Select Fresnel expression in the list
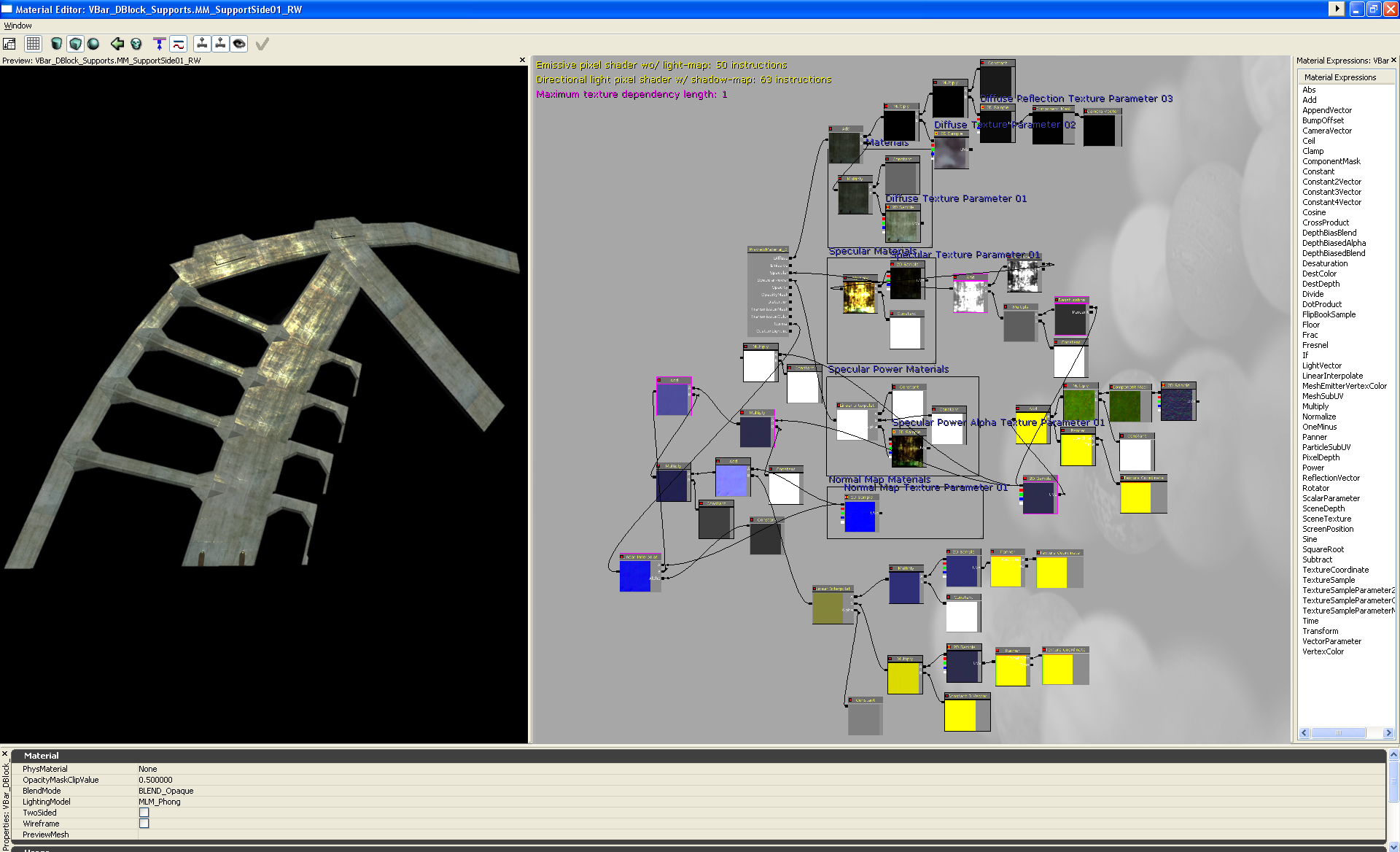 [1315, 345]
